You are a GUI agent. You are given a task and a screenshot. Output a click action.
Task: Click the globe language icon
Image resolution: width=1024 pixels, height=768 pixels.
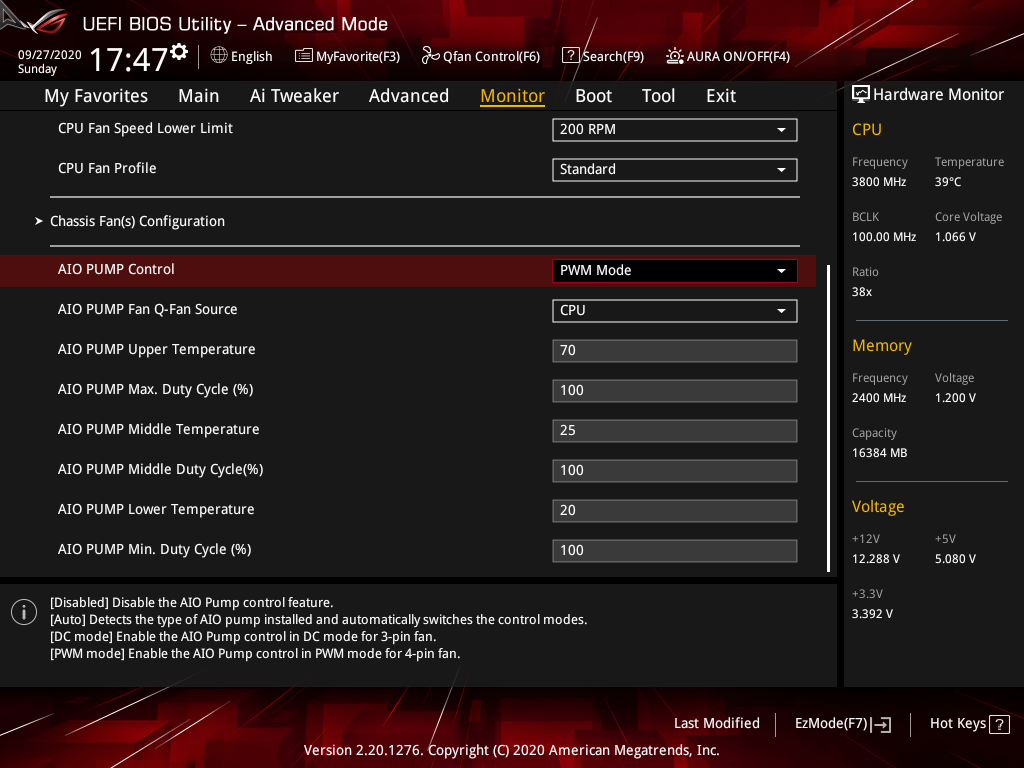[219, 56]
